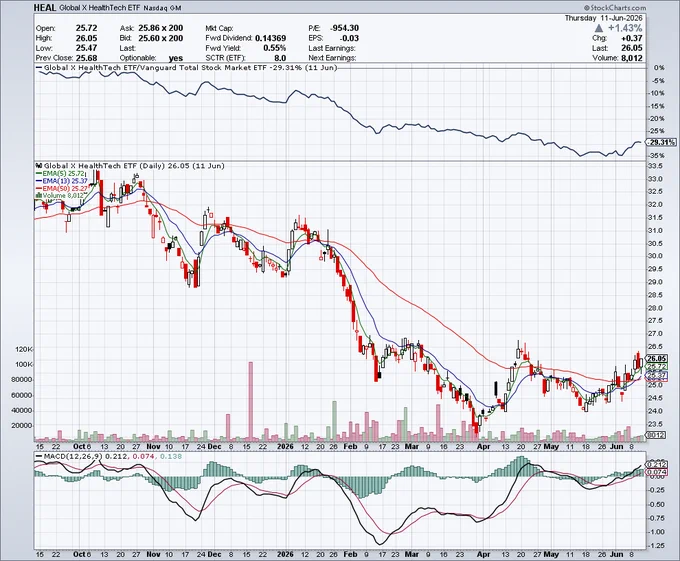This screenshot has height=561, width=680.
Task: Click the Bid quote 25.60 x 200
Action: pyautogui.click(x=160, y=38)
